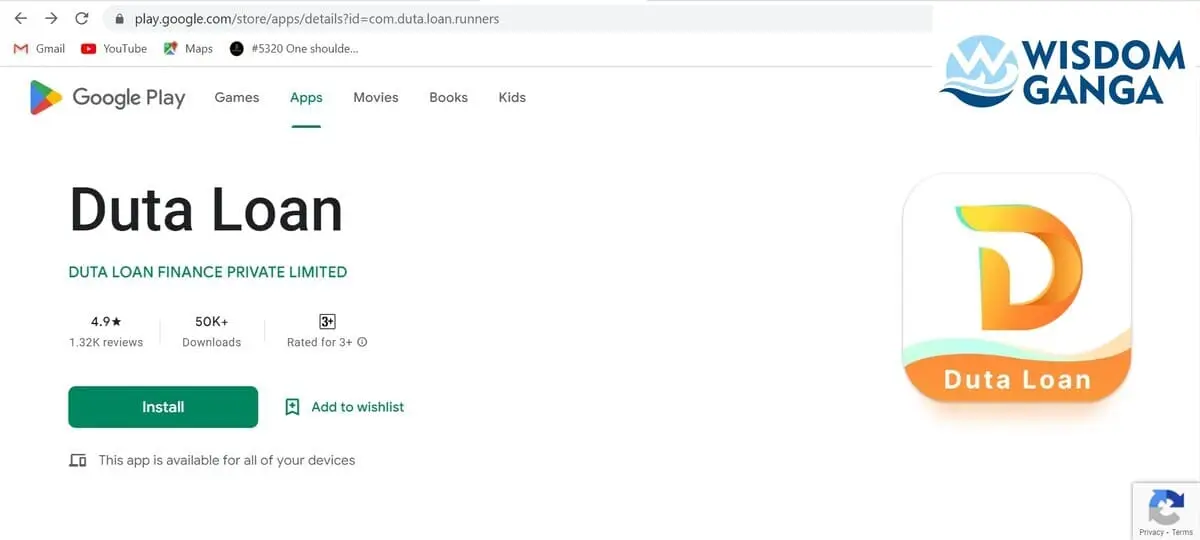The height and width of the screenshot is (540, 1200).
Task: Reload the page with the refresh icon
Action: point(82,18)
